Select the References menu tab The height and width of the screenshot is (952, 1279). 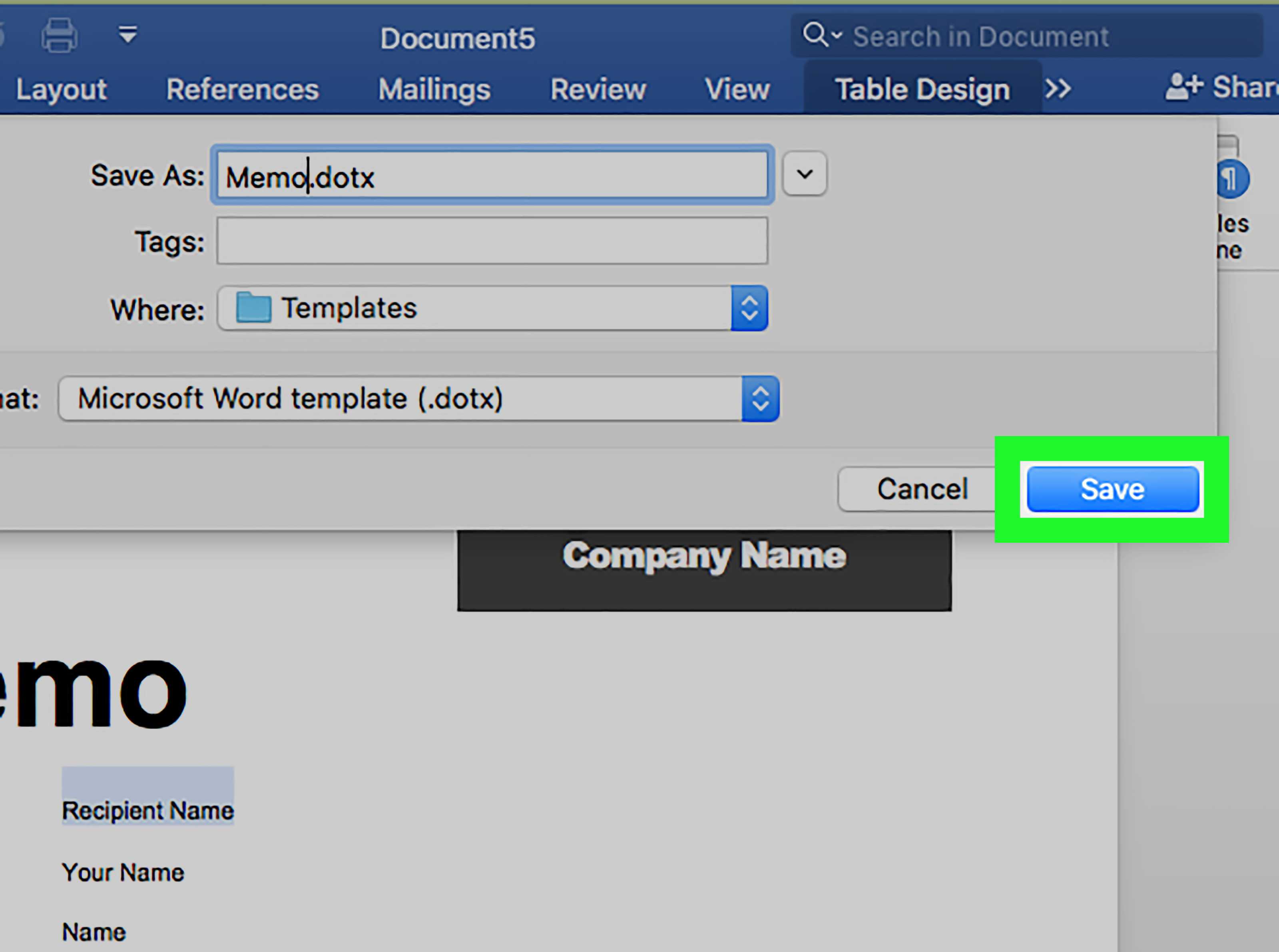pos(243,89)
